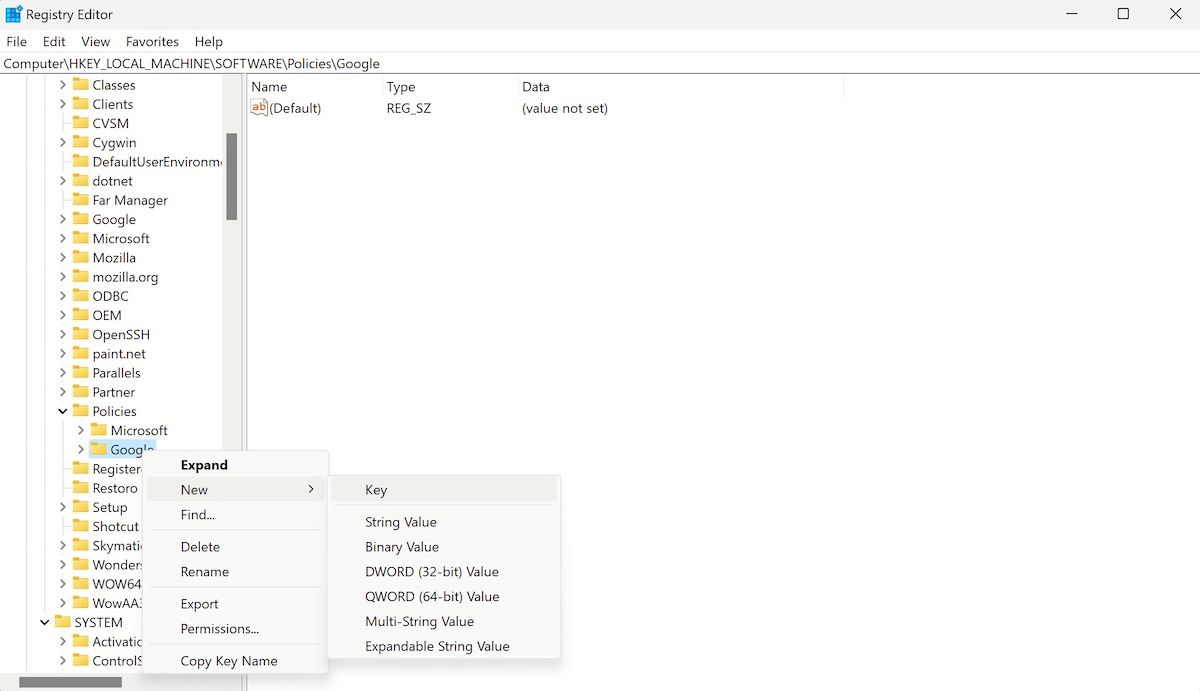Image resolution: width=1200 pixels, height=691 pixels.
Task: Click the Registry Editor icon in title bar
Action: 13,13
